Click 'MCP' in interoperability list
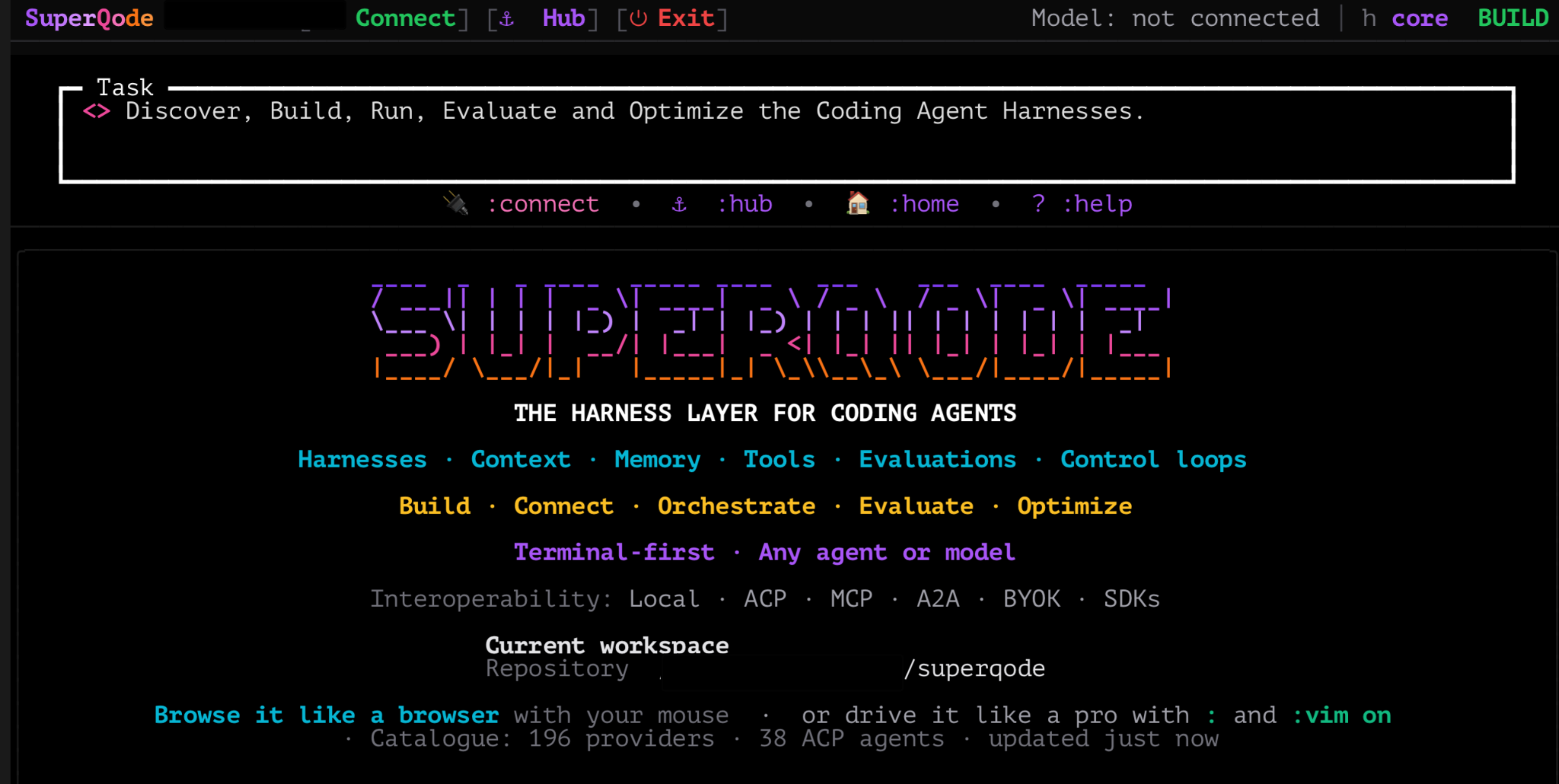This screenshot has height=784, width=1559. [x=851, y=599]
